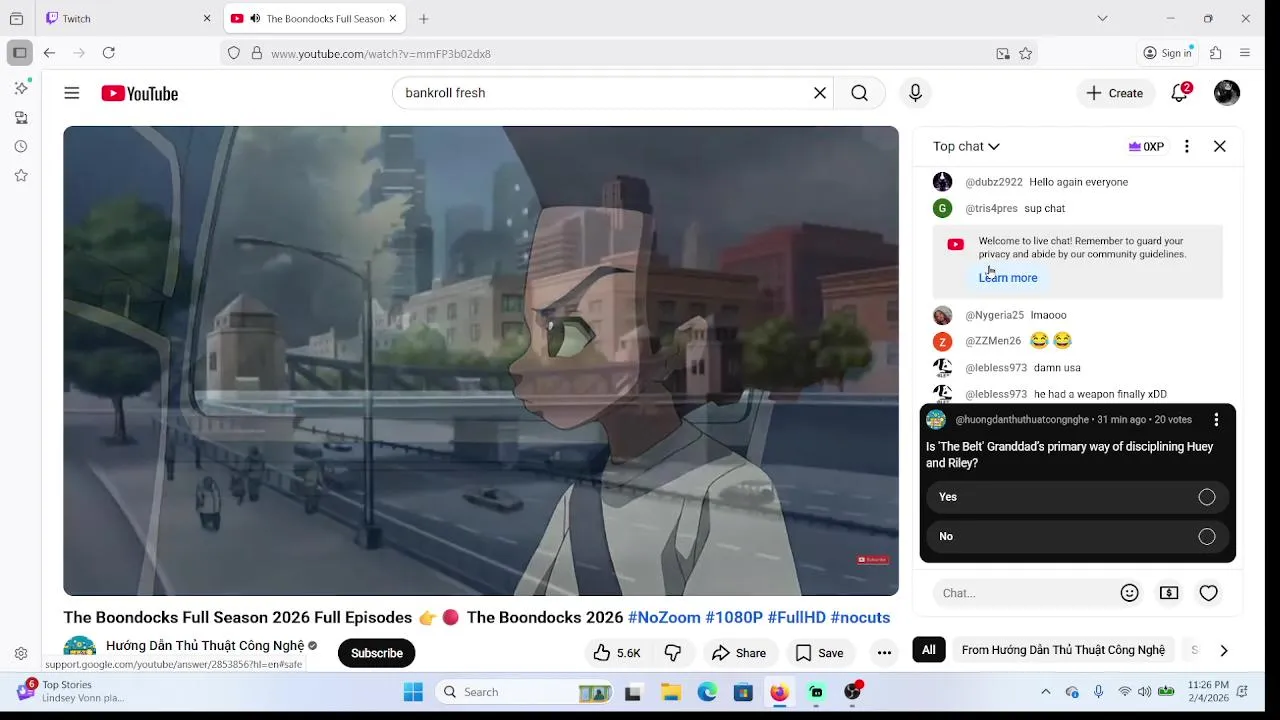The width and height of the screenshot is (1280, 720).
Task: Go back to the previous page
Action: tap(49, 53)
